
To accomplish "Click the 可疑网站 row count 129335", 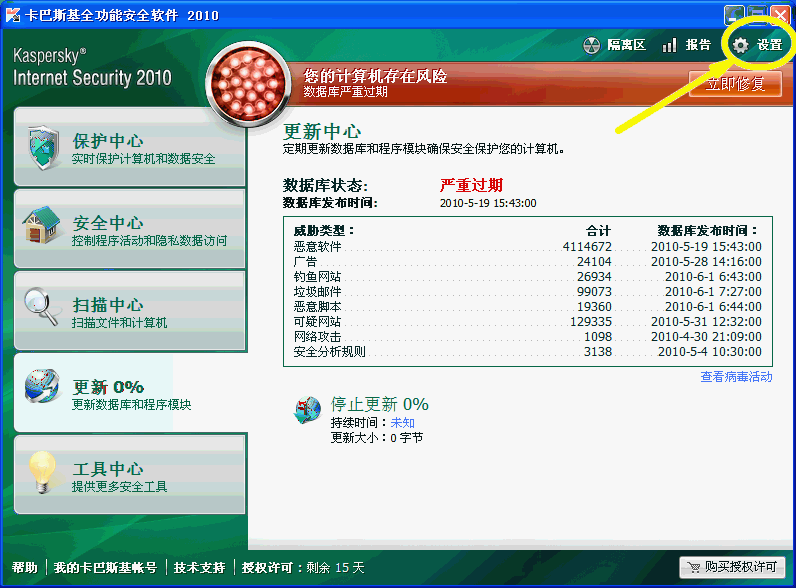I will (x=591, y=321).
